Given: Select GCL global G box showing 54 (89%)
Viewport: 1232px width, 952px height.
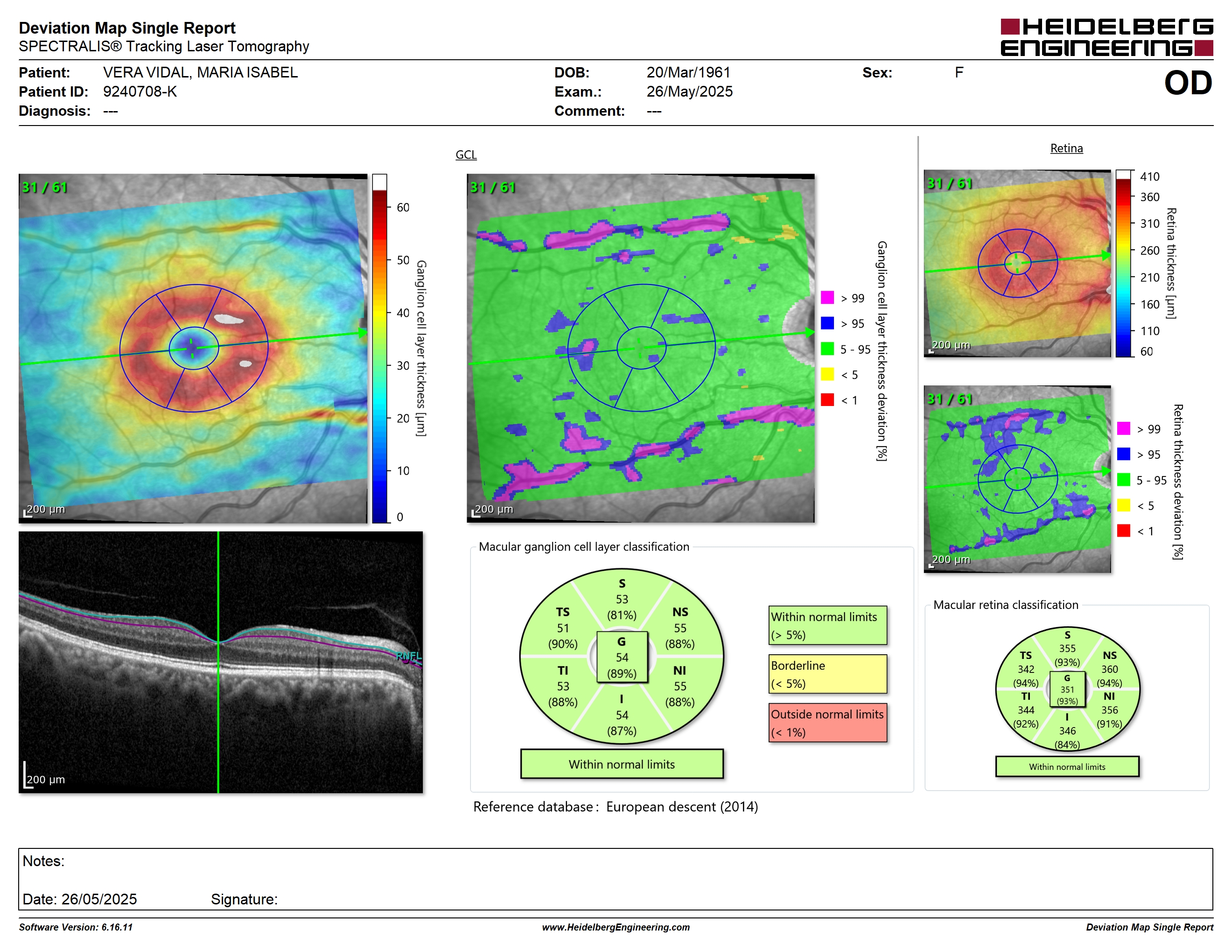Looking at the screenshot, I should pos(622,657).
